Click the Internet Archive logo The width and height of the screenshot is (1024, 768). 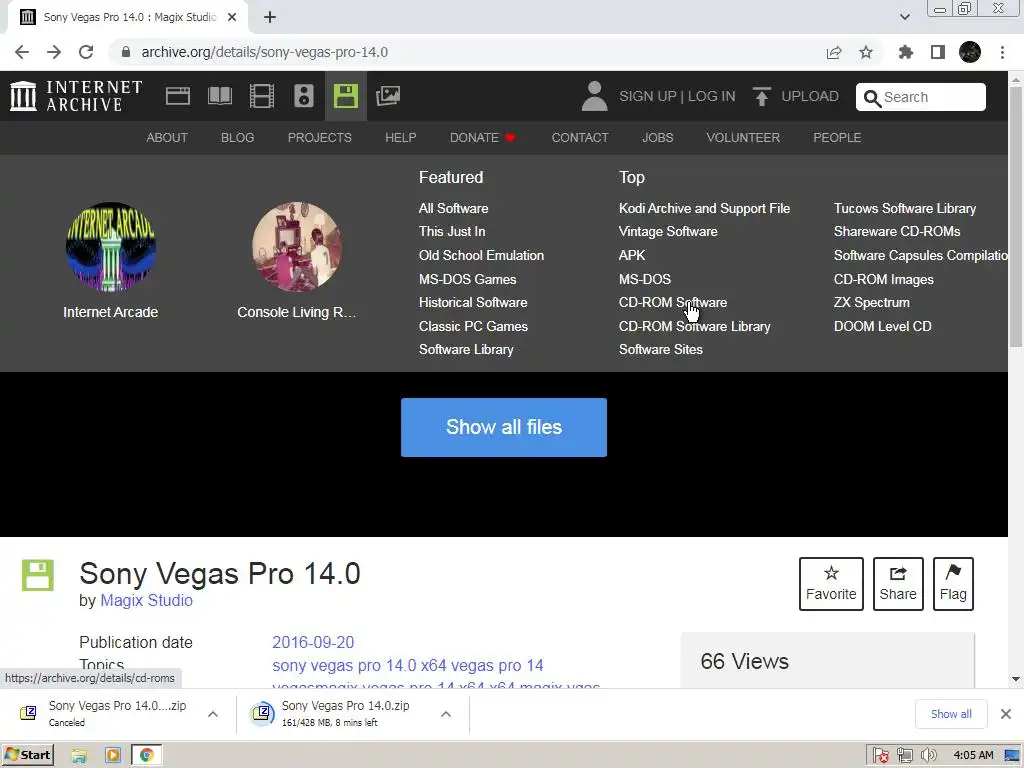[x=76, y=96]
